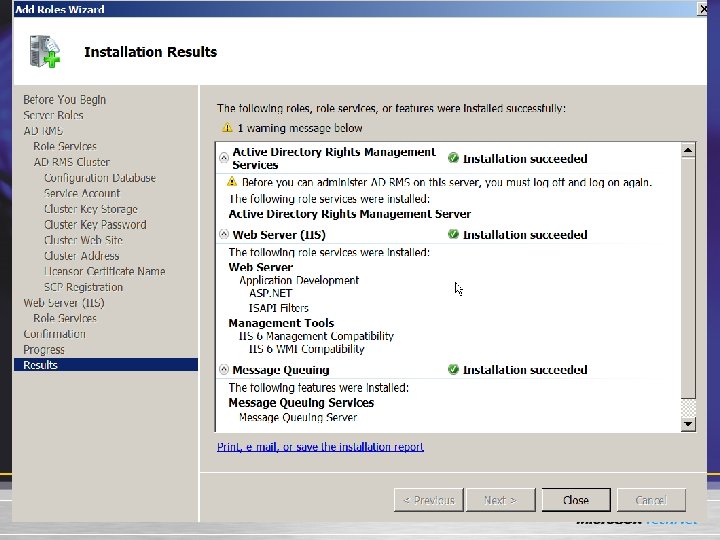
Task: Select the Cluster Web Site step
Action: (x=83, y=240)
